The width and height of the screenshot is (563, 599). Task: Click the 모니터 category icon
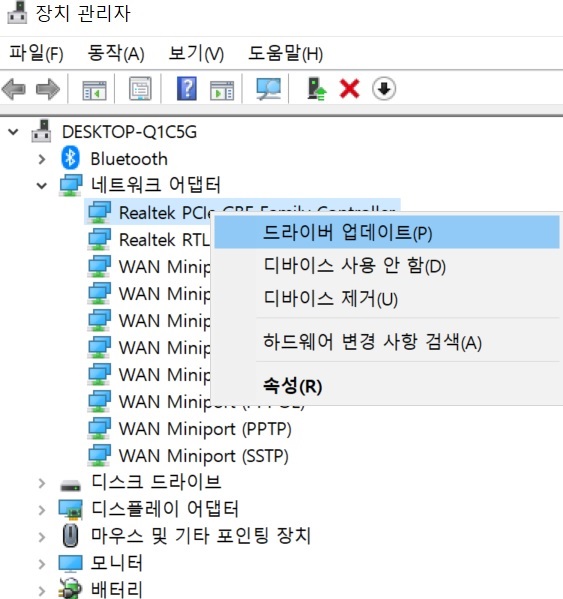(71, 563)
